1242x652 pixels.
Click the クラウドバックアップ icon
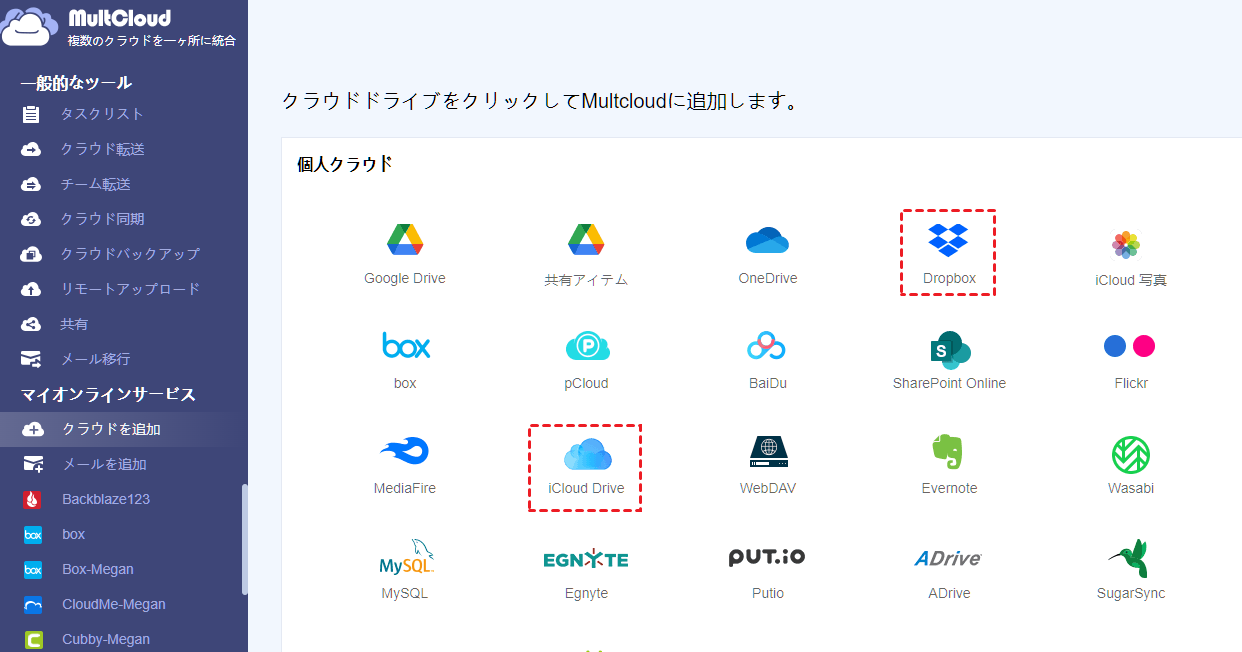point(32,254)
